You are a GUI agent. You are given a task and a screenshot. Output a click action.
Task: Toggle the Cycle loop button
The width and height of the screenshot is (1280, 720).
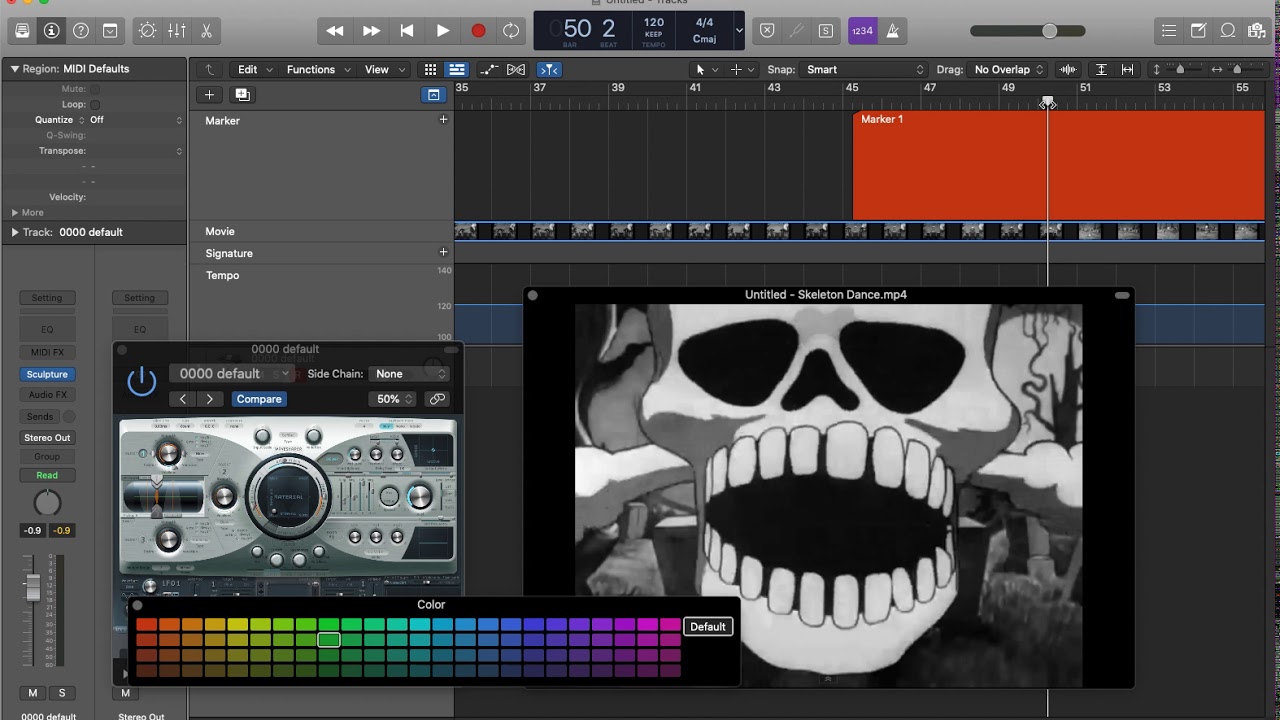tap(511, 31)
